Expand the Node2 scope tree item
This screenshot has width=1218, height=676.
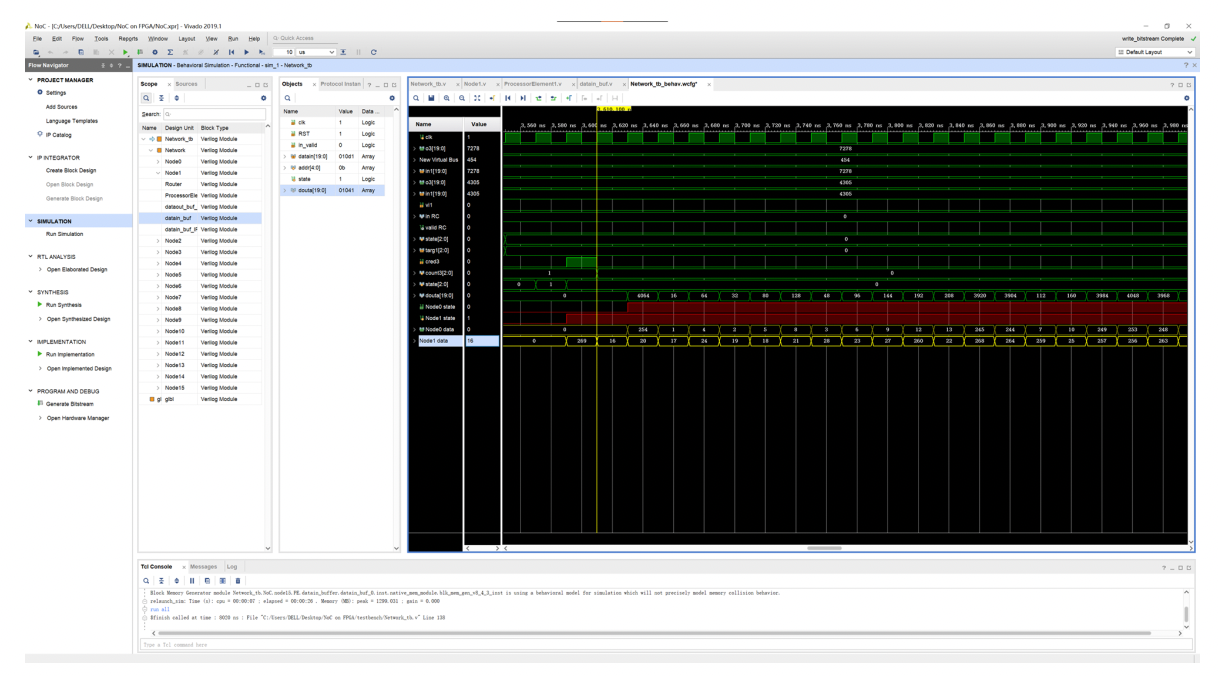[x=159, y=241]
